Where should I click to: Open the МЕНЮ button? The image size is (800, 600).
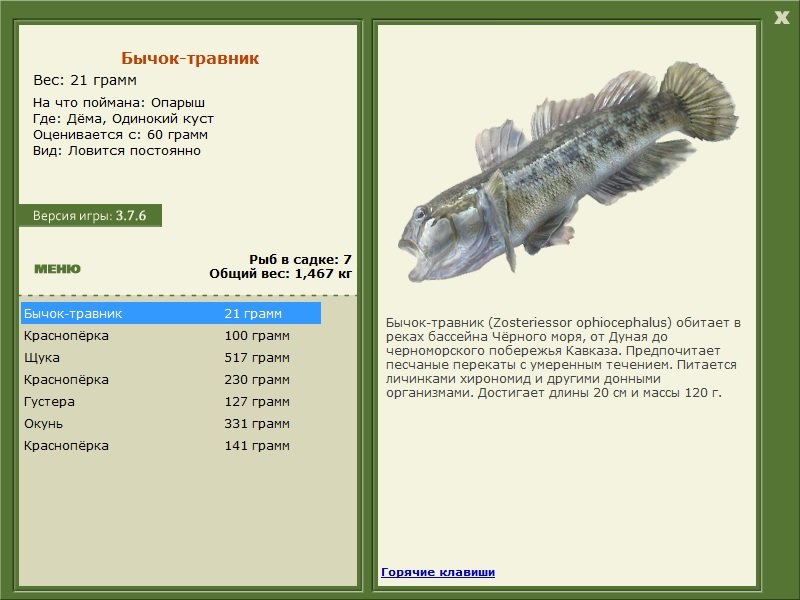(x=57, y=269)
